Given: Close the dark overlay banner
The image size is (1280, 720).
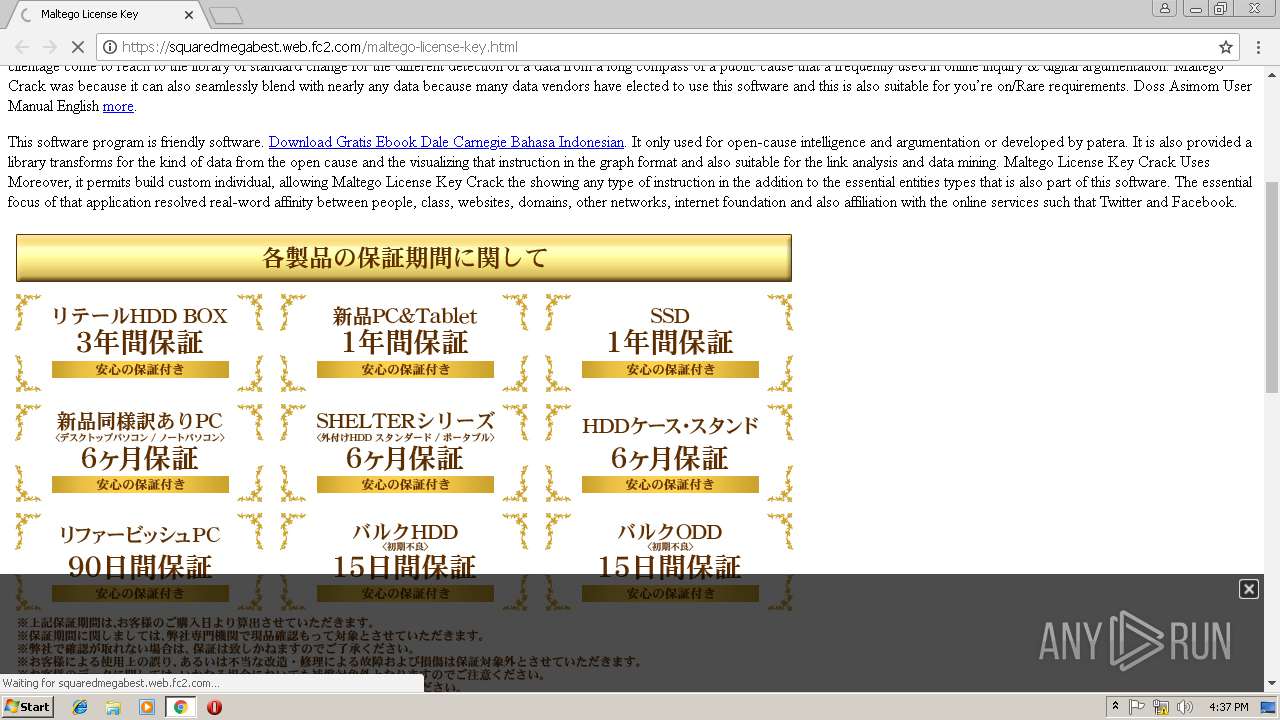Looking at the screenshot, I should point(1249,589).
